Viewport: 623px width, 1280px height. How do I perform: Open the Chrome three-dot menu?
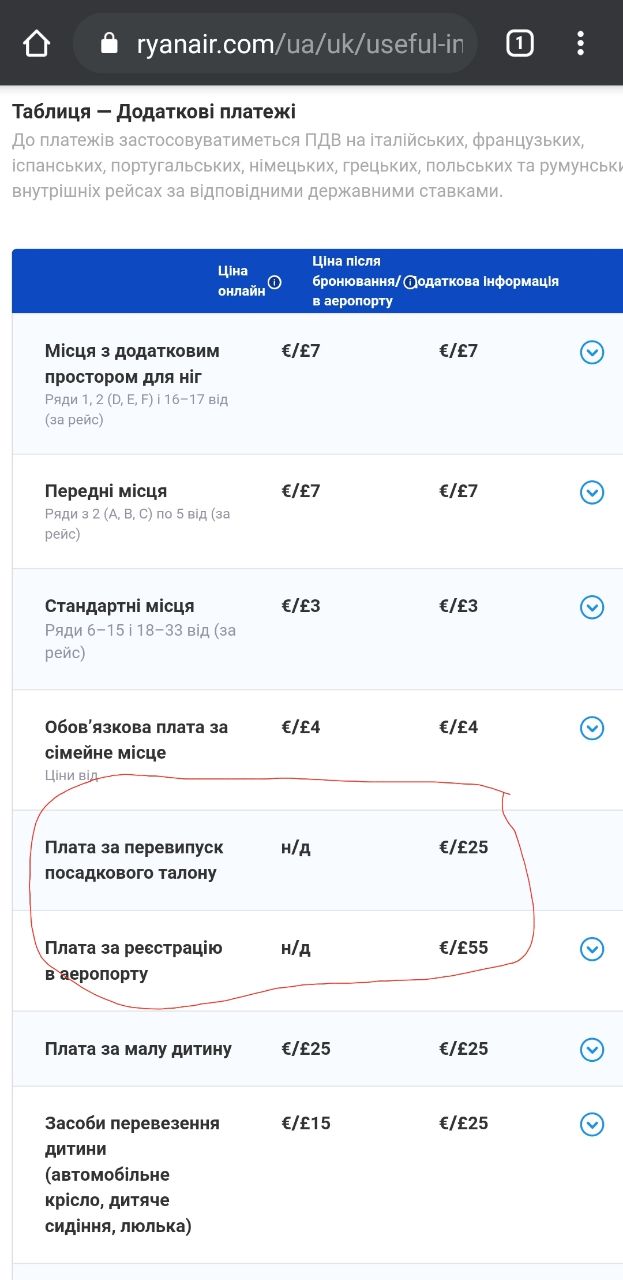(x=581, y=43)
